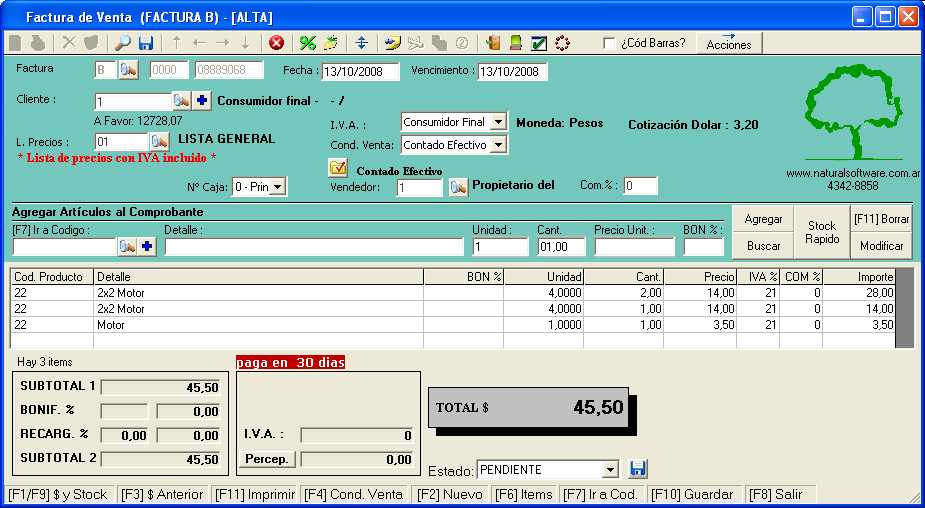Click the Precio Unit. input field
Image resolution: width=925 pixels, height=508 pixels.
click(634, 247)
